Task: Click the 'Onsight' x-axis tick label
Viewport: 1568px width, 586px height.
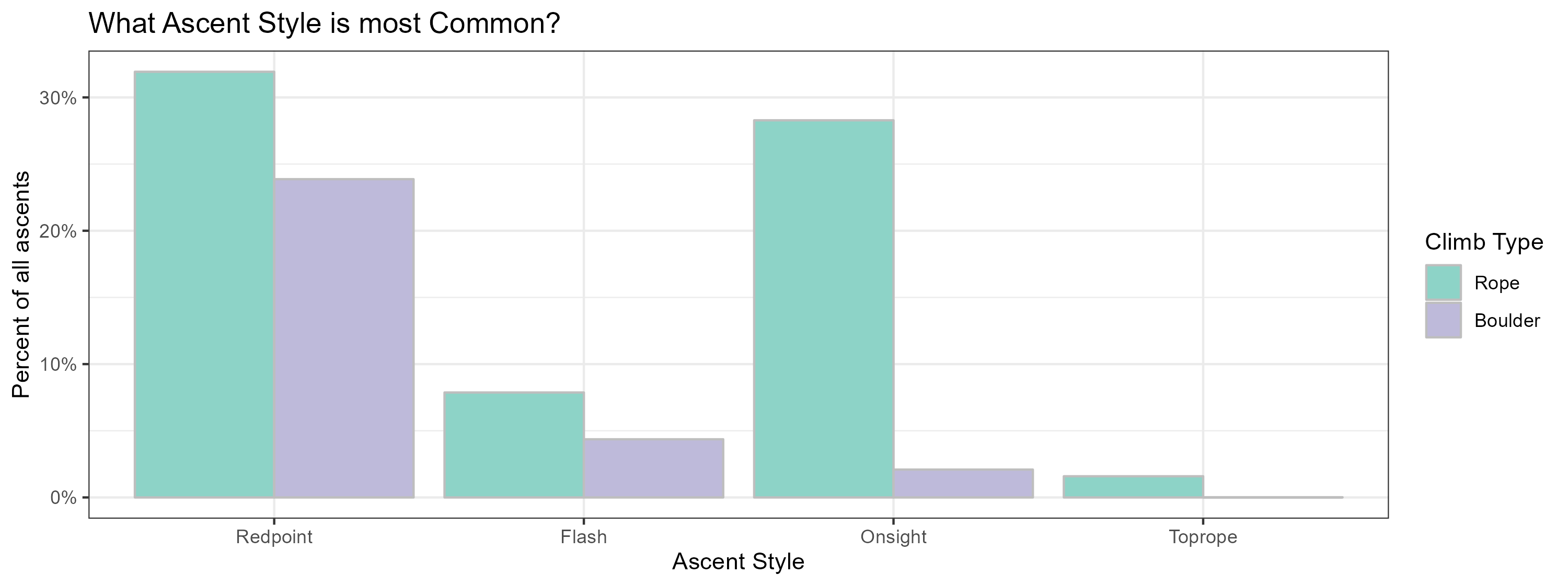Action: coord(893,537)
